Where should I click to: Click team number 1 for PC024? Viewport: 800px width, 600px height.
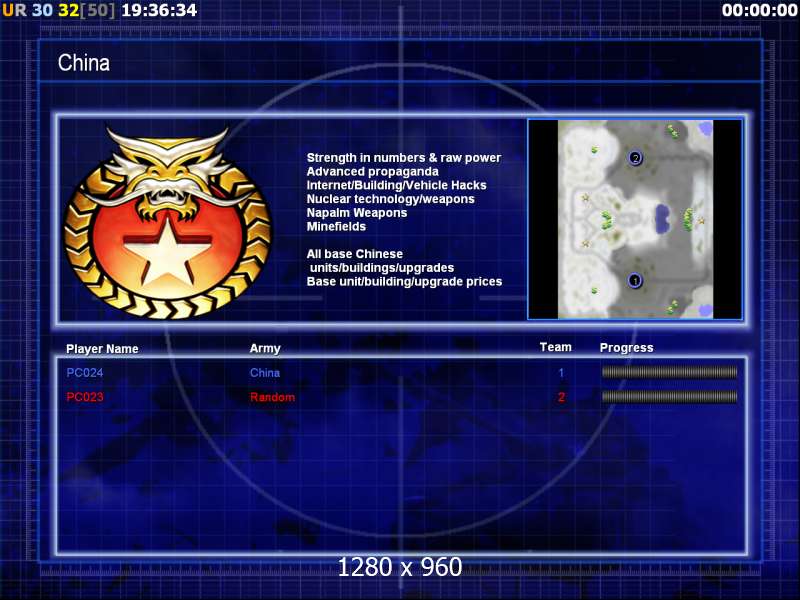(x=561, y=373)
